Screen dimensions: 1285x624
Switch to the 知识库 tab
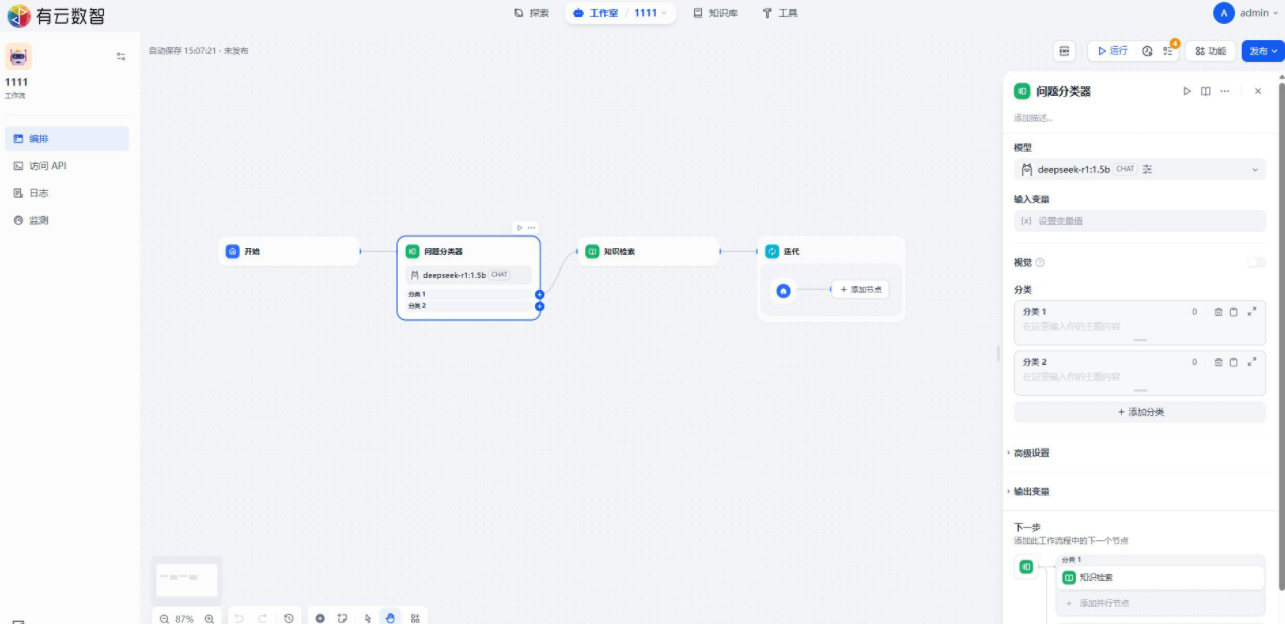coord(716,13)
